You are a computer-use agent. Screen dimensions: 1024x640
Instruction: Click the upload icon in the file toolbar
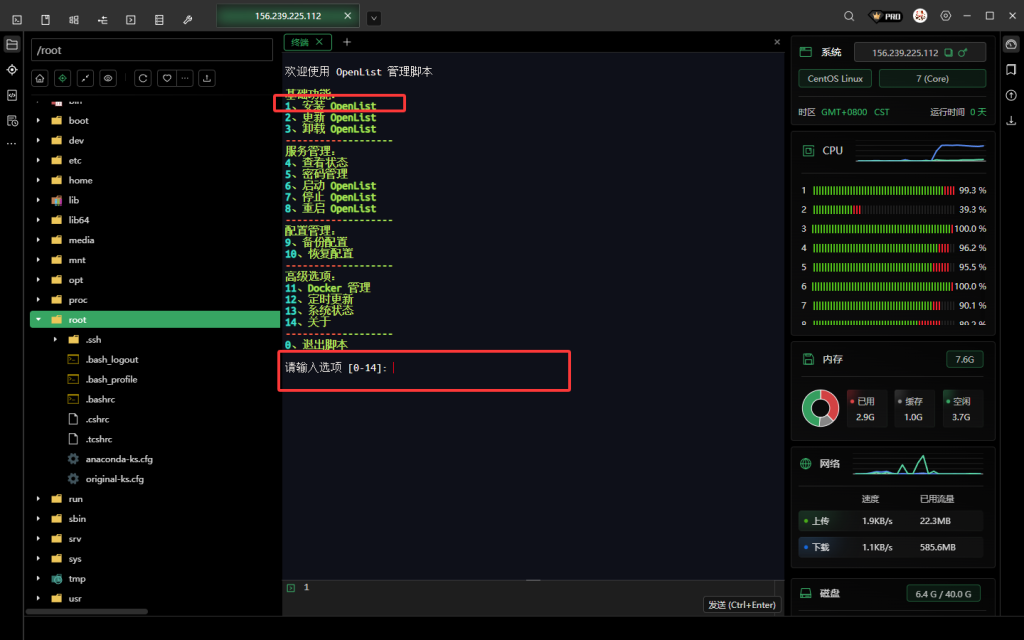[206, 78]
